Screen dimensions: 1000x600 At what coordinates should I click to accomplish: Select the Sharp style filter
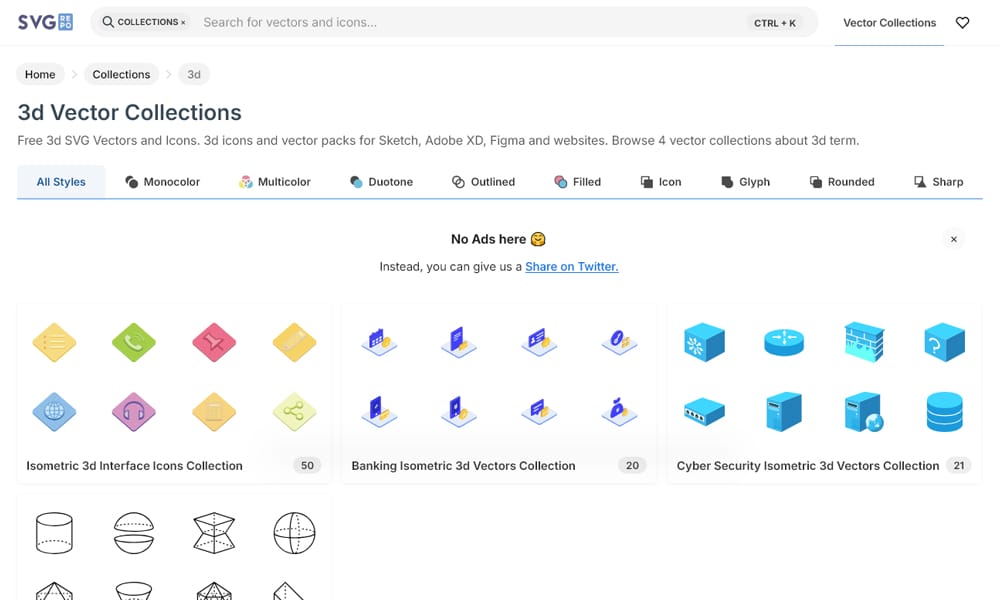[x=938, y=182]
